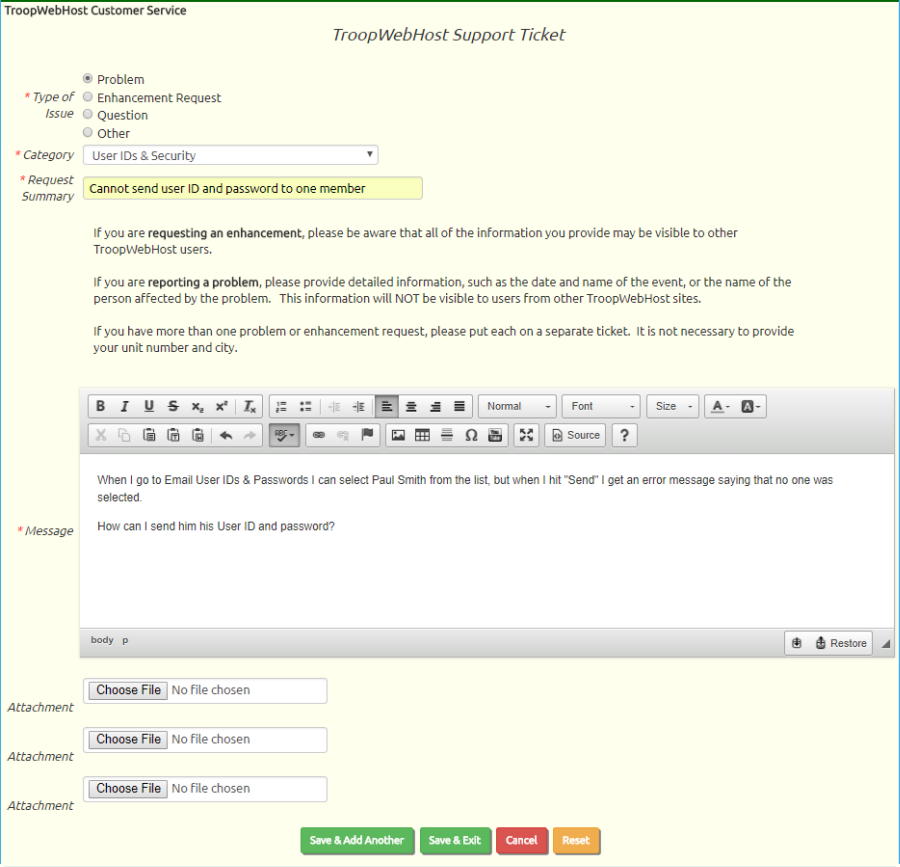Increase the paragraph indent
The height and width of the screenshot is (867, 900).
click(358, 406)
